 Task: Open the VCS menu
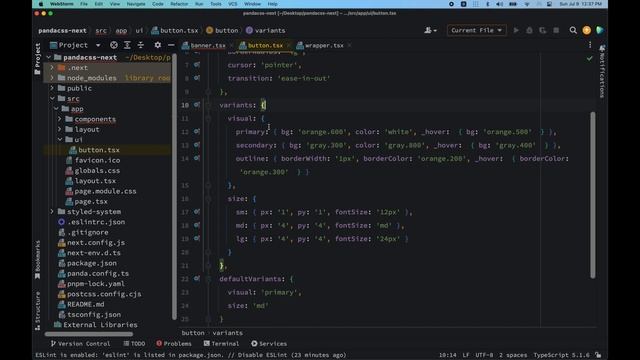pyautogui.click(x=233, y=4)
